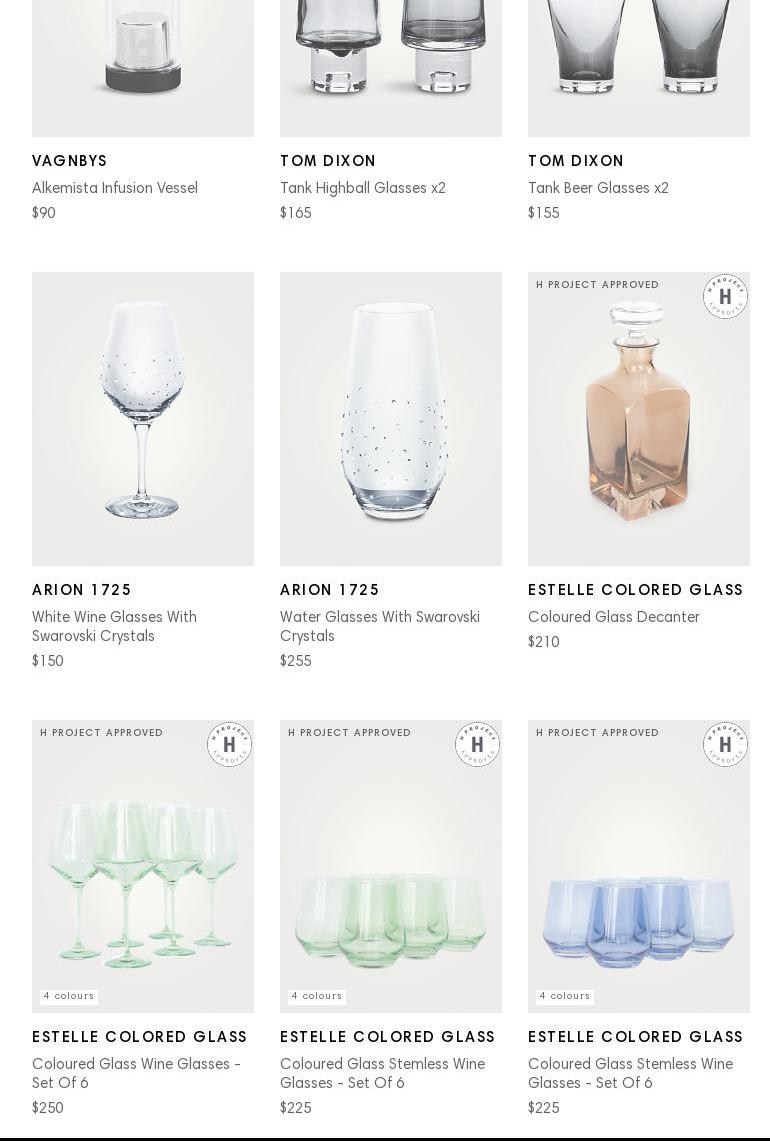Click Estelle Colored Glass brand above Decanter

[636, 590]
